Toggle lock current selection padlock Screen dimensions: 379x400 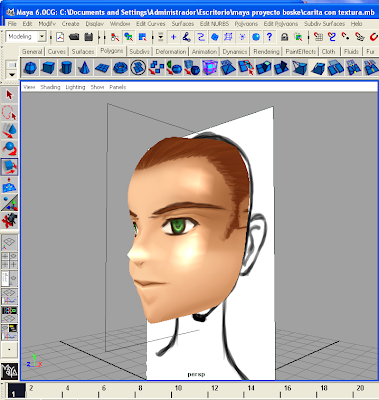click(284, 37)
